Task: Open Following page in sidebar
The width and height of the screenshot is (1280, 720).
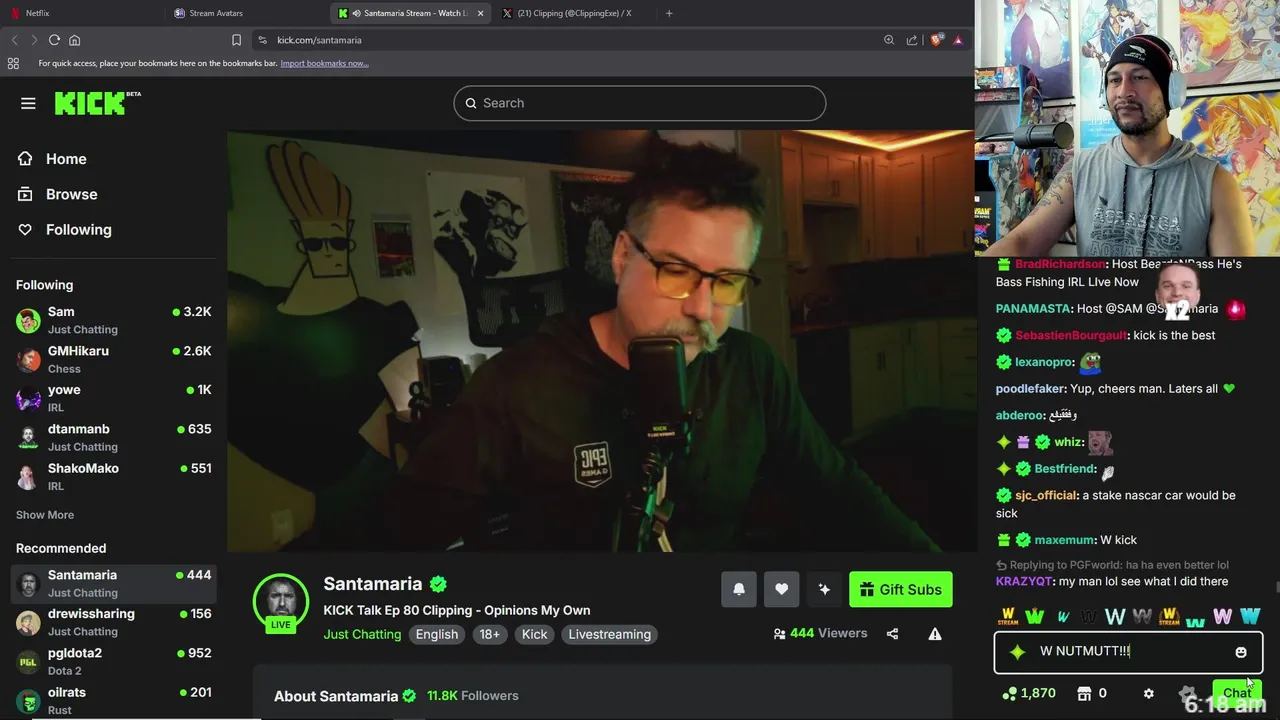Action: (64, 229)
